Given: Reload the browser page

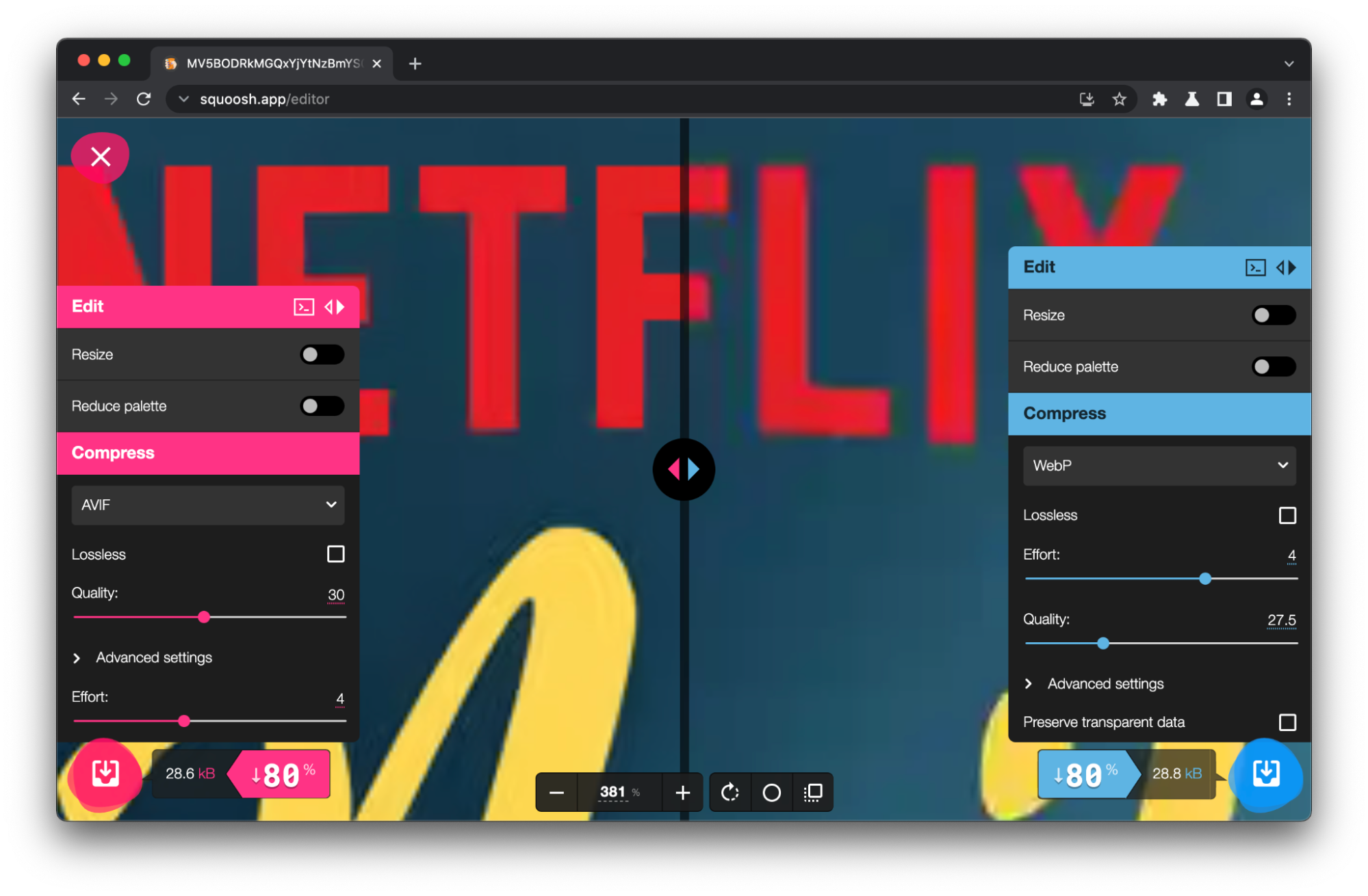Looking at the screenshot, I should tap(144, 99).
